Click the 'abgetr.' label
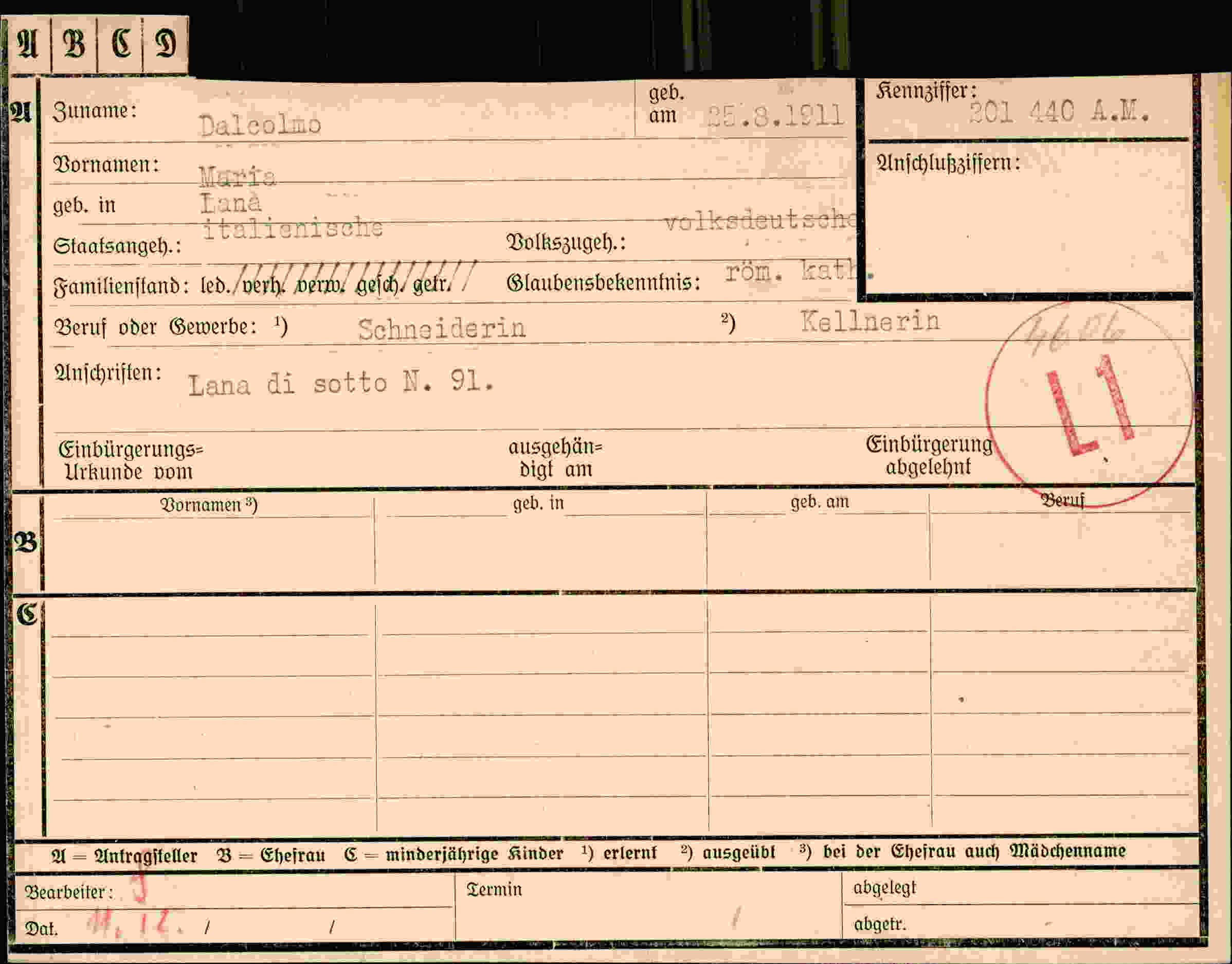Image resolution: width=1232 pixels, height=964 pixels. (x=880, y=924)
